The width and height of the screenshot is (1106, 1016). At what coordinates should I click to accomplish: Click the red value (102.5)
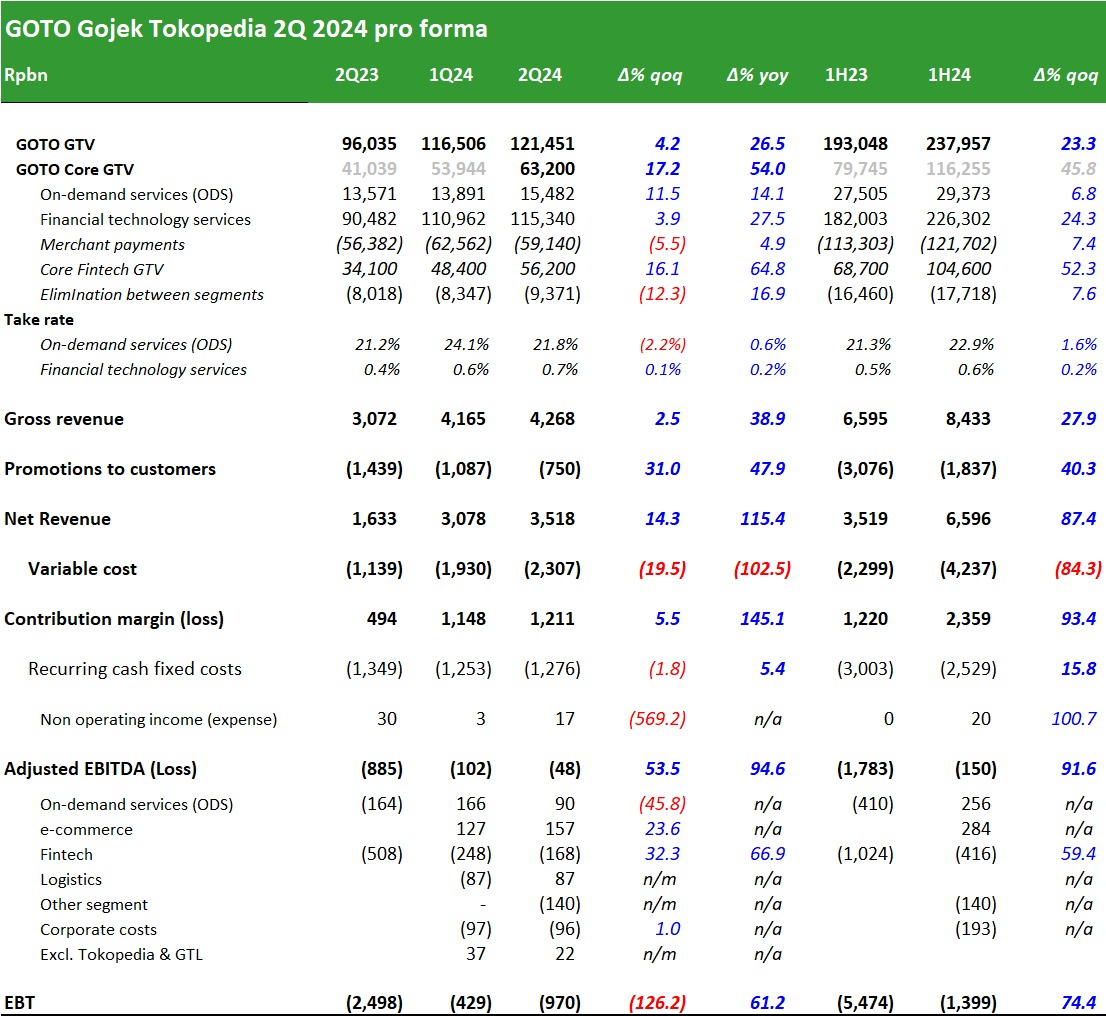pos(762,569)
